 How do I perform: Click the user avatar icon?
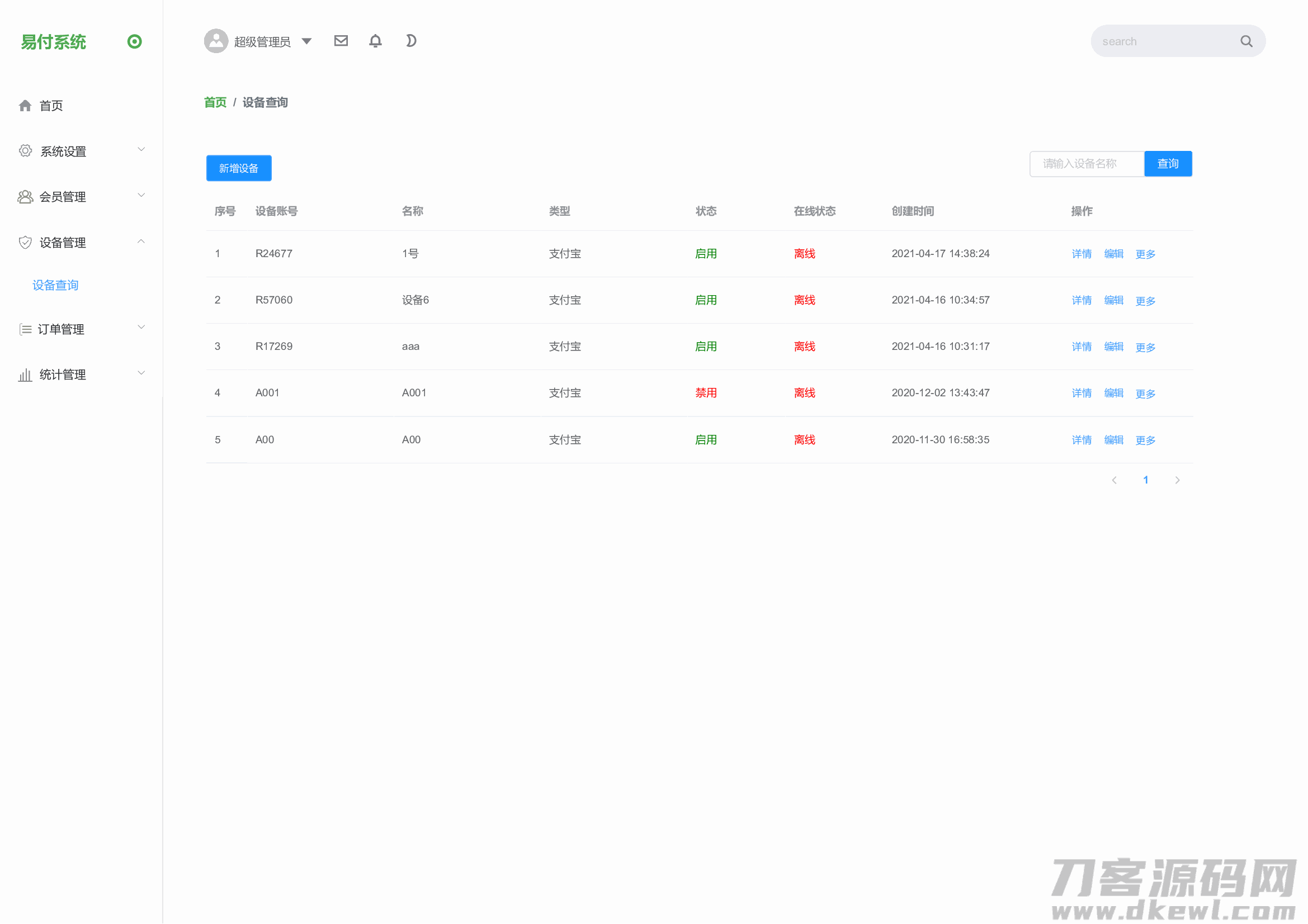click(216, 41)
